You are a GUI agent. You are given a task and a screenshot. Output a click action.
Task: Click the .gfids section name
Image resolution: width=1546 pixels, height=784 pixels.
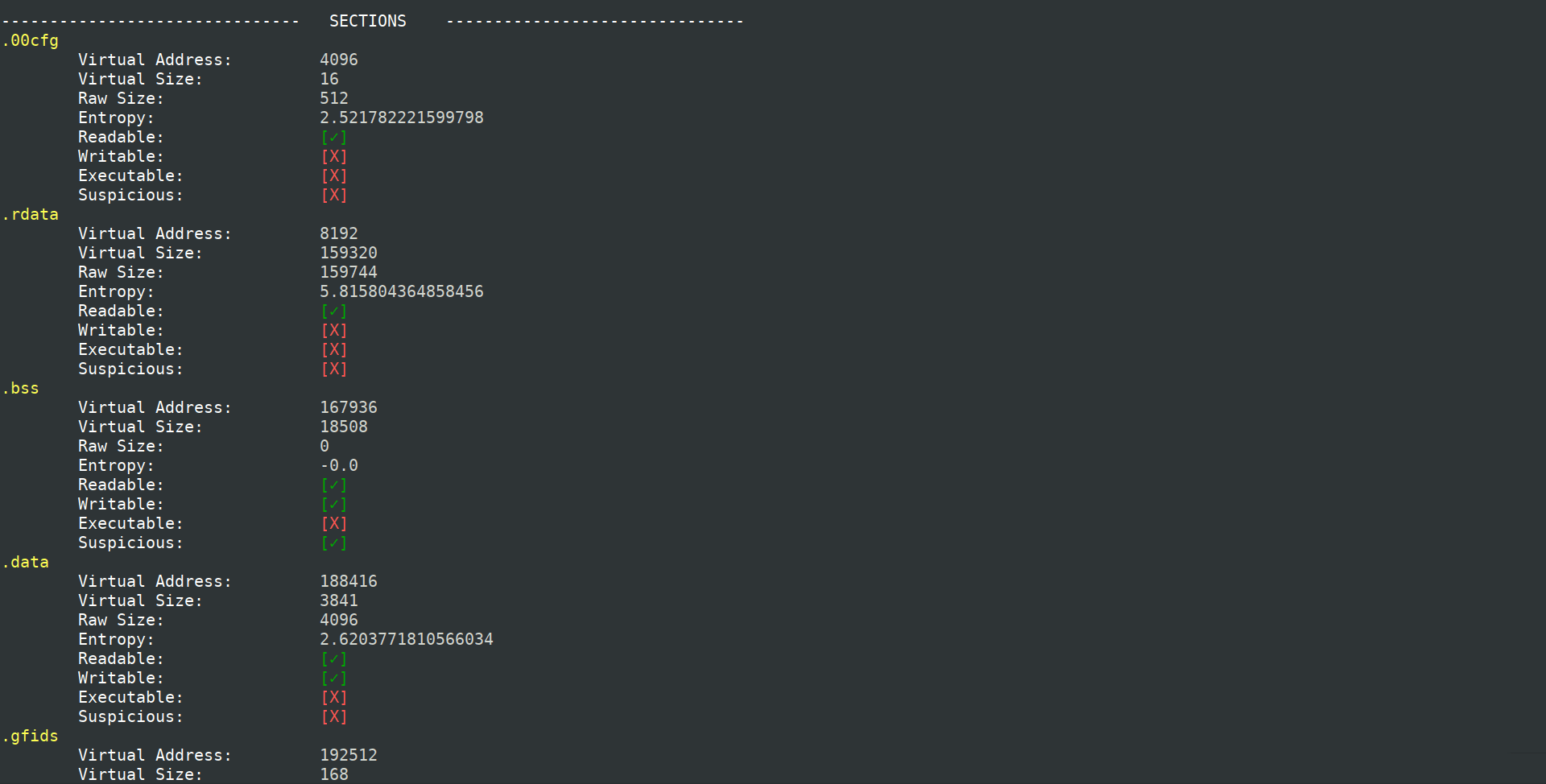click(31, 736)
